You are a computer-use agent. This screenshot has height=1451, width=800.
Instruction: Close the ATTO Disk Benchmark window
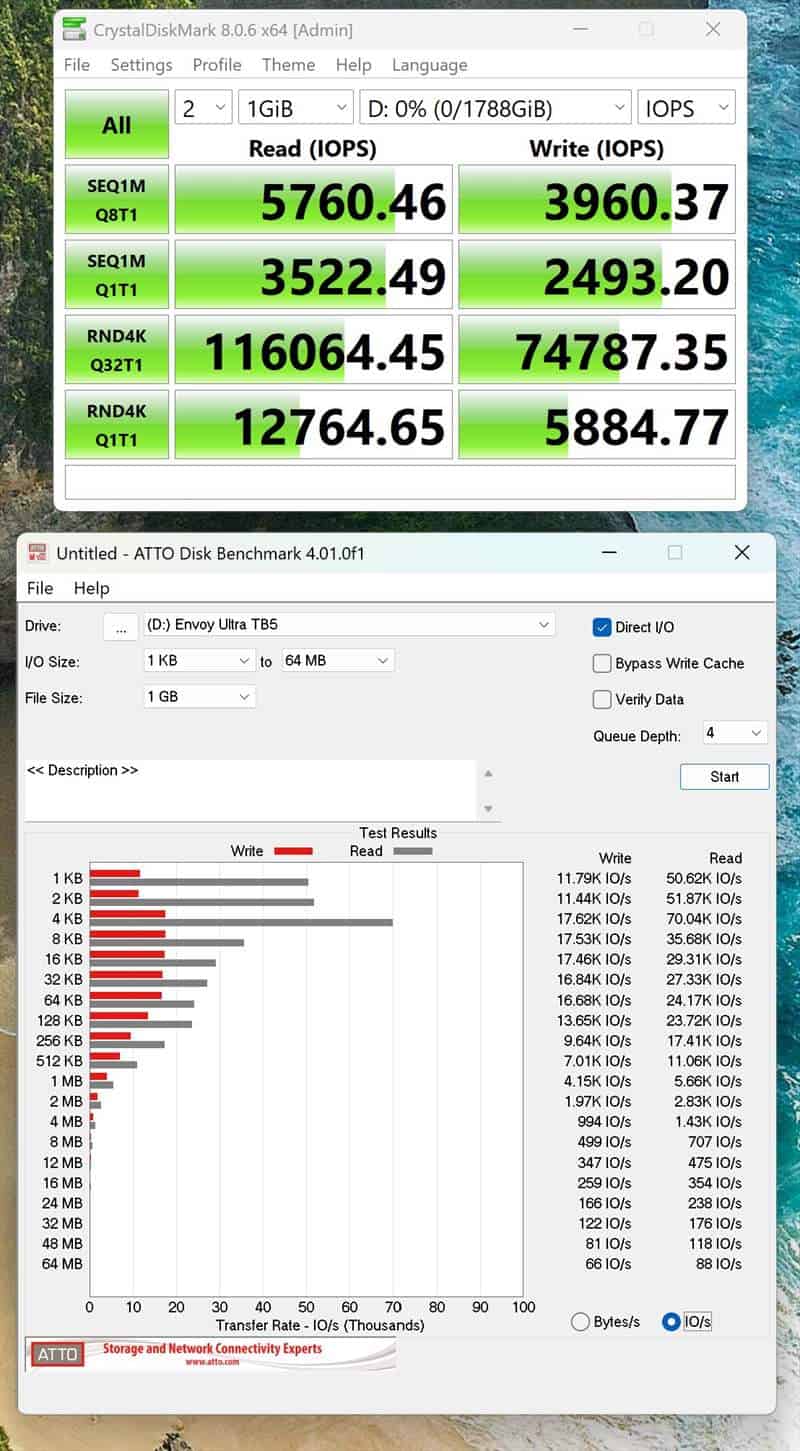click(741, 553)
